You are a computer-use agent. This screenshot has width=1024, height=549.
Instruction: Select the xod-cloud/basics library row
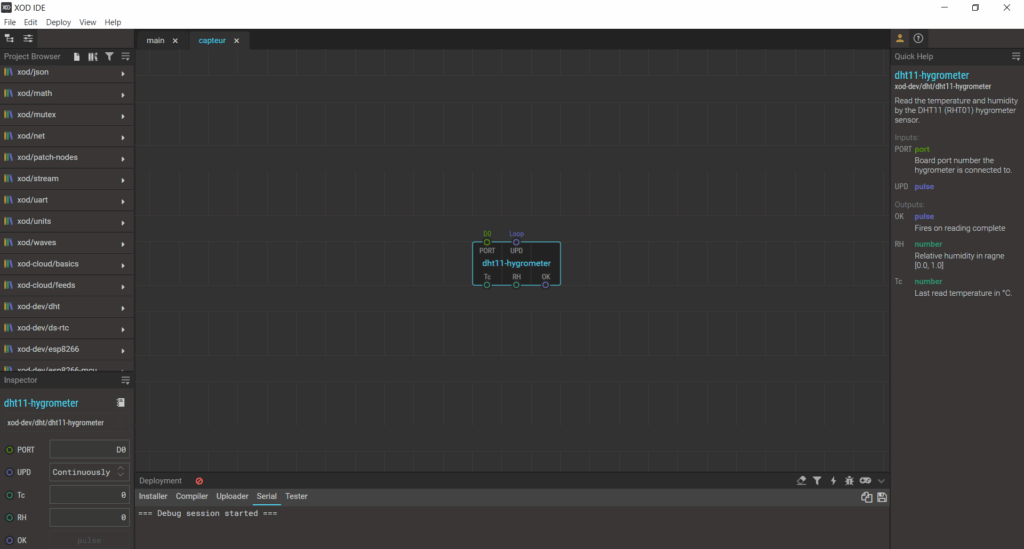(67, 264)
